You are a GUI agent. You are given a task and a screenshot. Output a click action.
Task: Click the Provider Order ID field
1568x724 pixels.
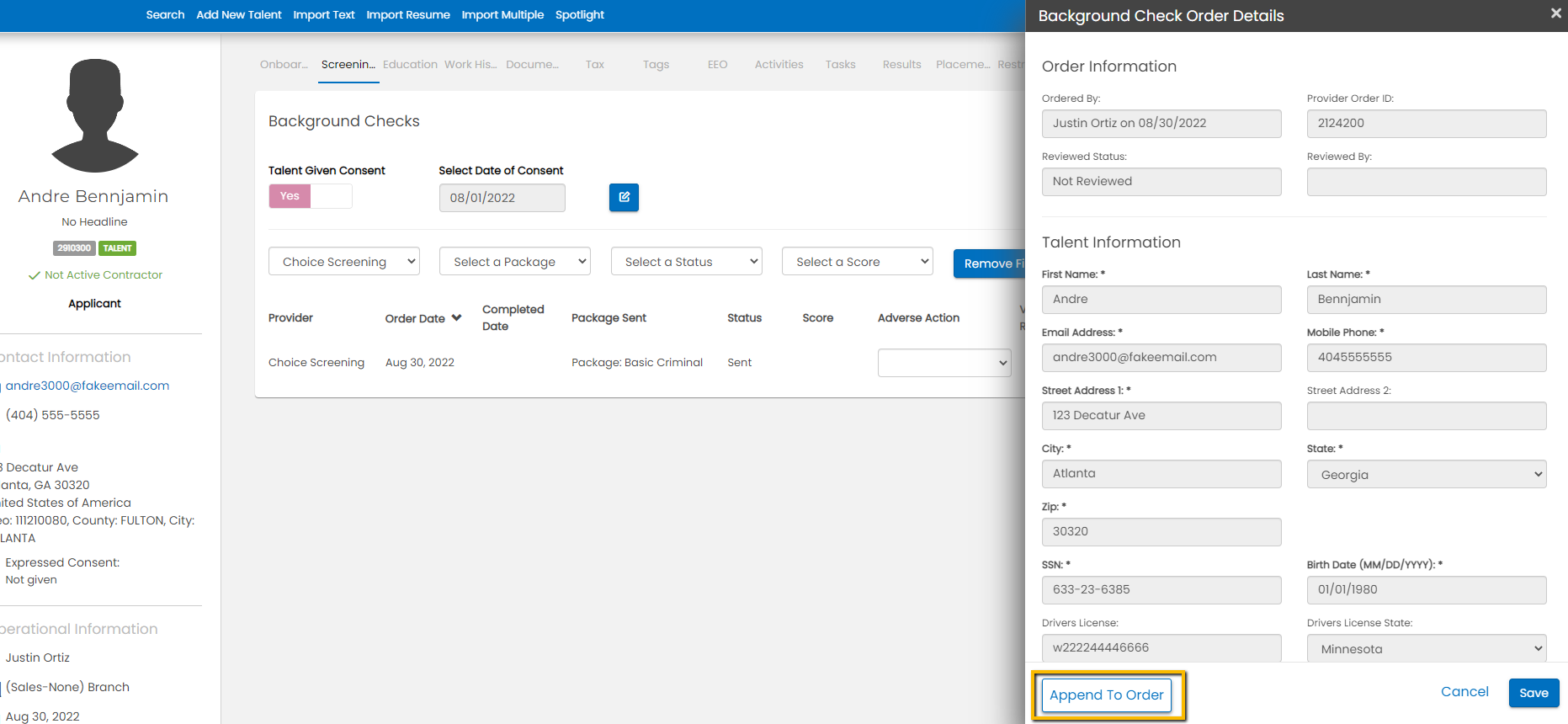coord(1427,124)
